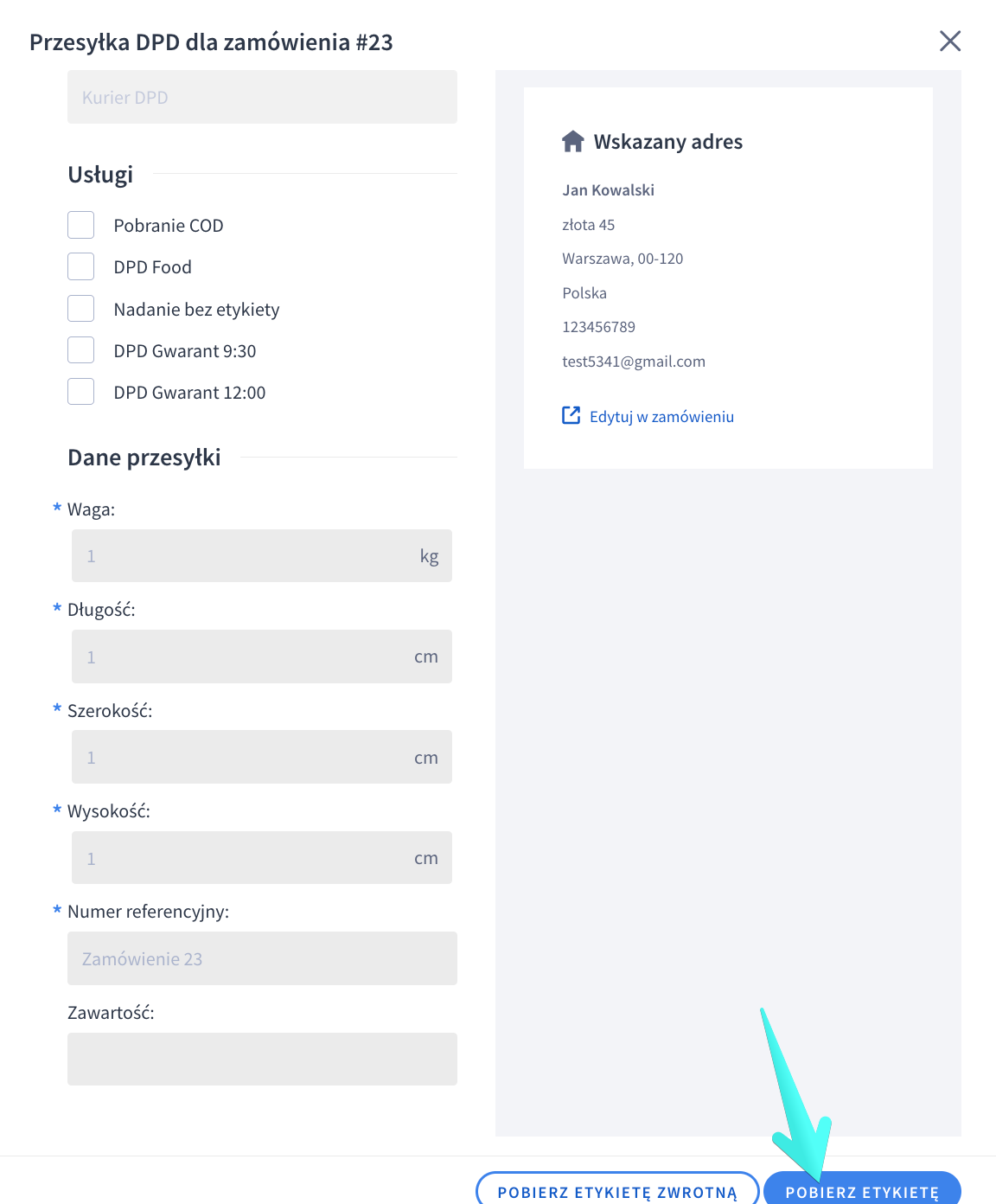996x1204 pixels.
Task: Click the external link icon near Edytuj
Action: (571, 416)
